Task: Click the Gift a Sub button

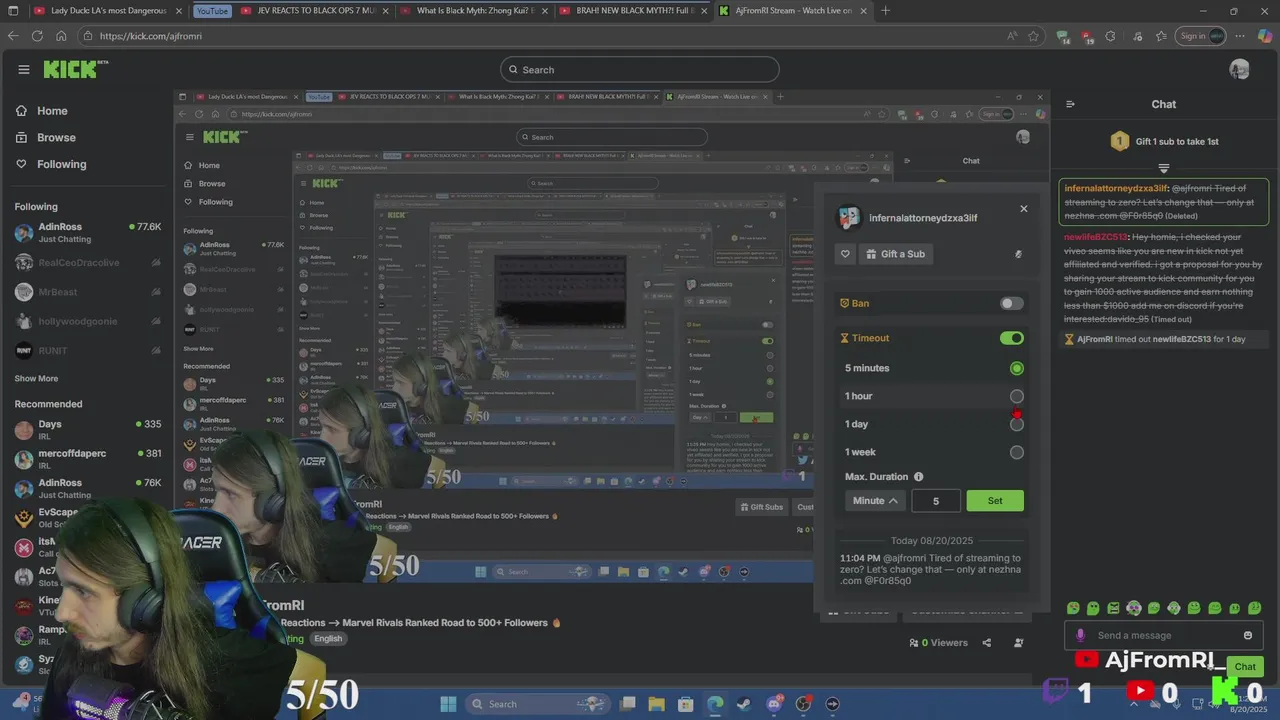Action: [x=896, y=254]
